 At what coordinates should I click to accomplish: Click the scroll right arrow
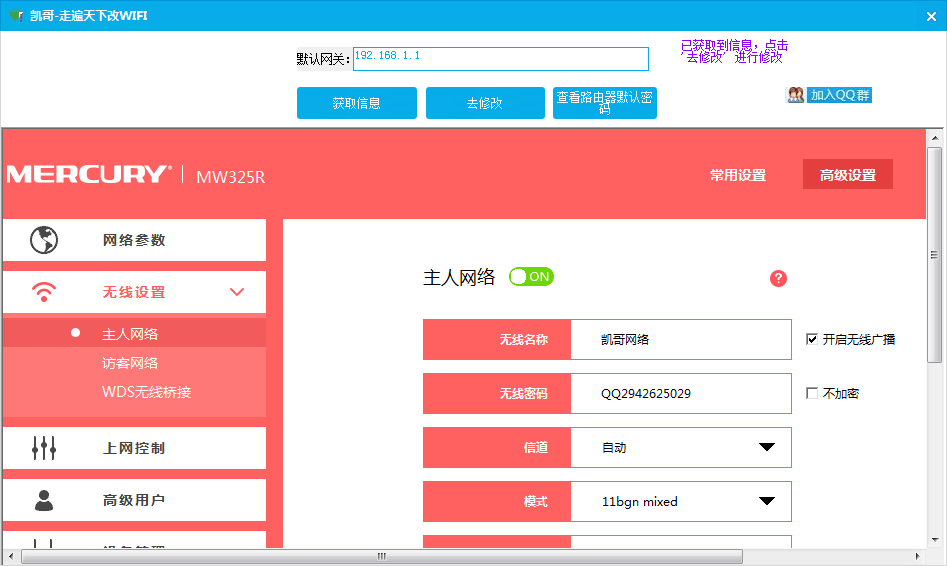[917, 556]
